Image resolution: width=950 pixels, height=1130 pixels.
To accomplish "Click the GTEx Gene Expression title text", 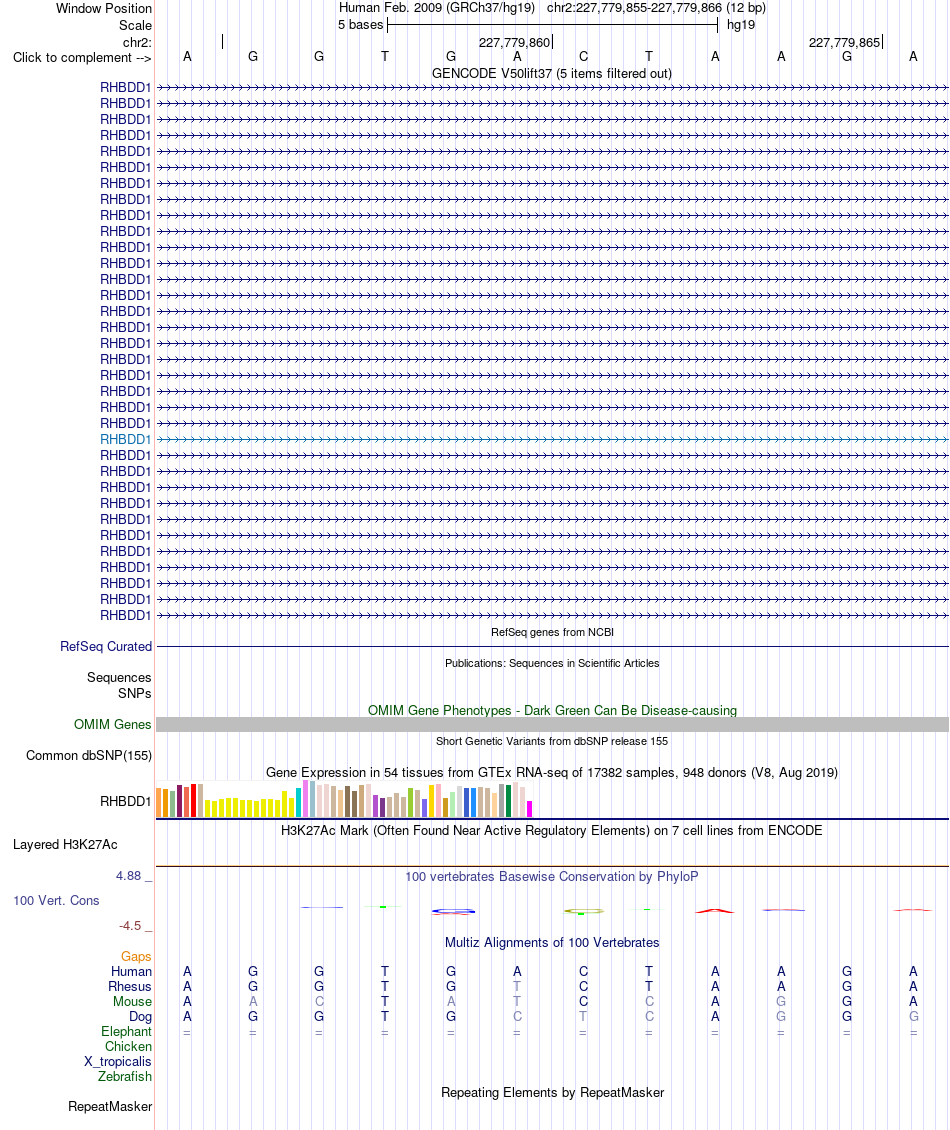I will pos(551,773).
